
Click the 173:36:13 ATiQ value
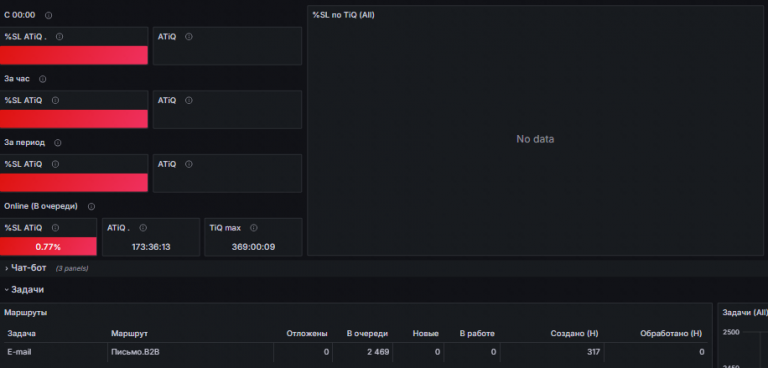(x=151, y=247)
